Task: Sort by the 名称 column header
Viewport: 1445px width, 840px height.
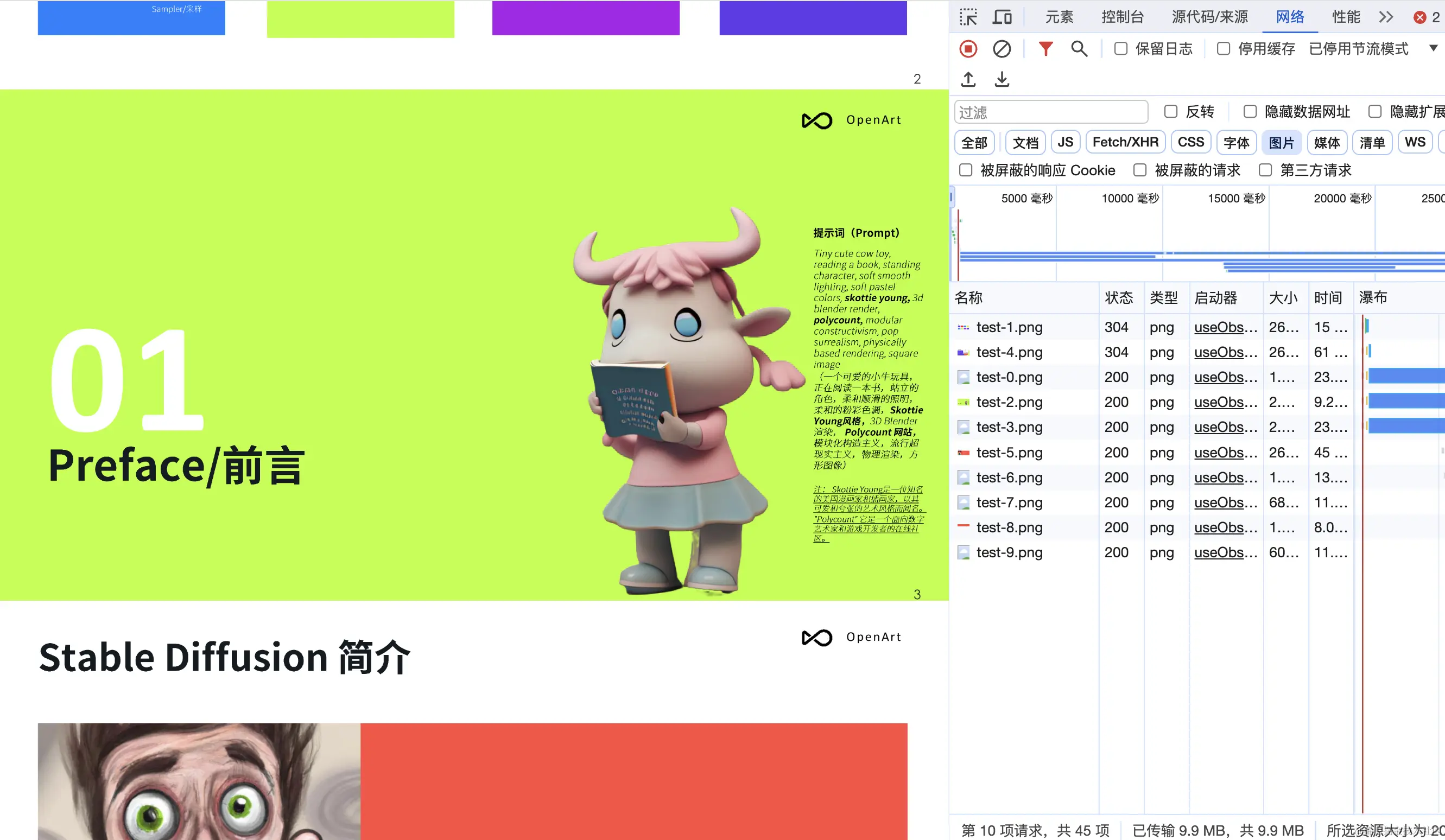Action: click(968, 297)
